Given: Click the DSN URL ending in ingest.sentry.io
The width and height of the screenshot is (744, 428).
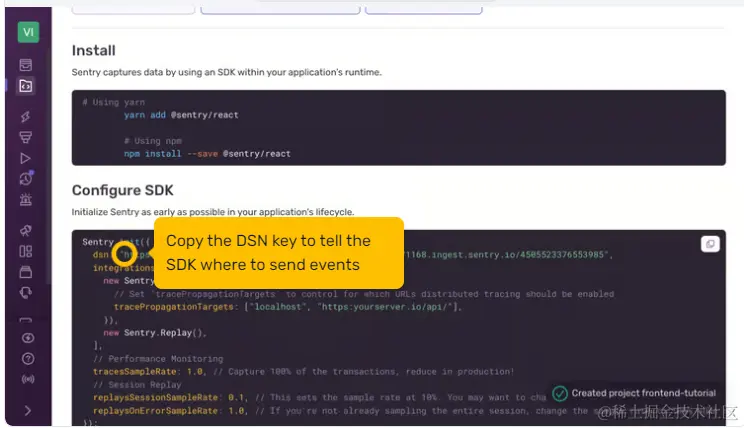Looking at the screenshot, I should click(504, 255).
